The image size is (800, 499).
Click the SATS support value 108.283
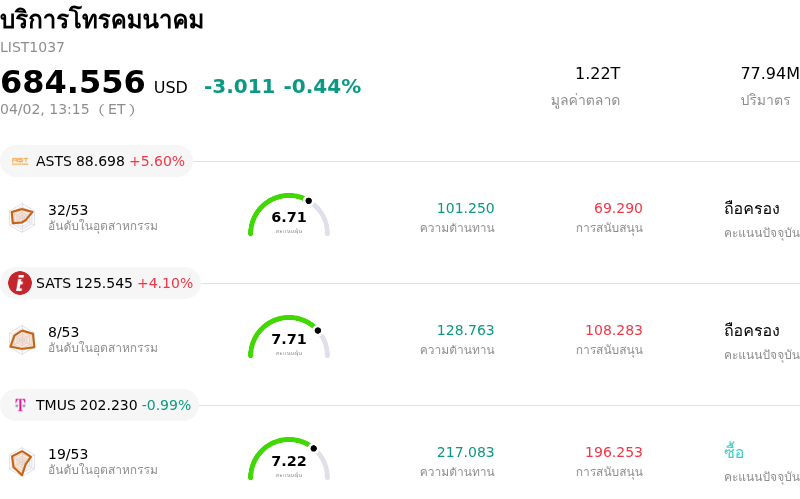(613, 330)
